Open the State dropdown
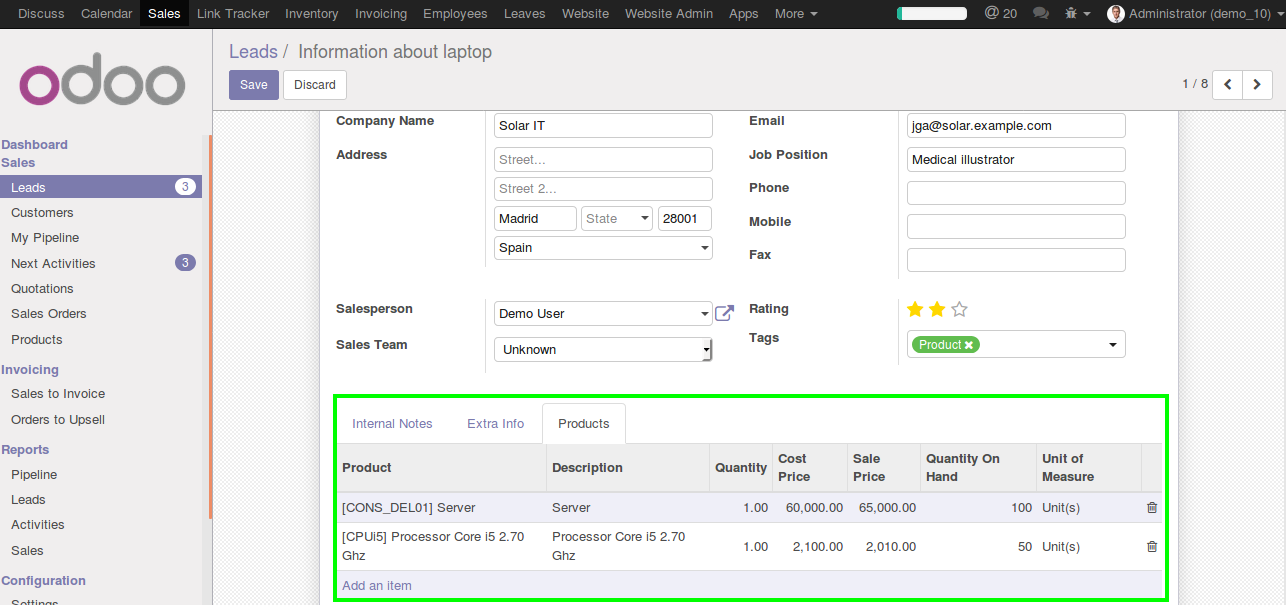This screenshot has height=605, width=1286. point(643,219)
